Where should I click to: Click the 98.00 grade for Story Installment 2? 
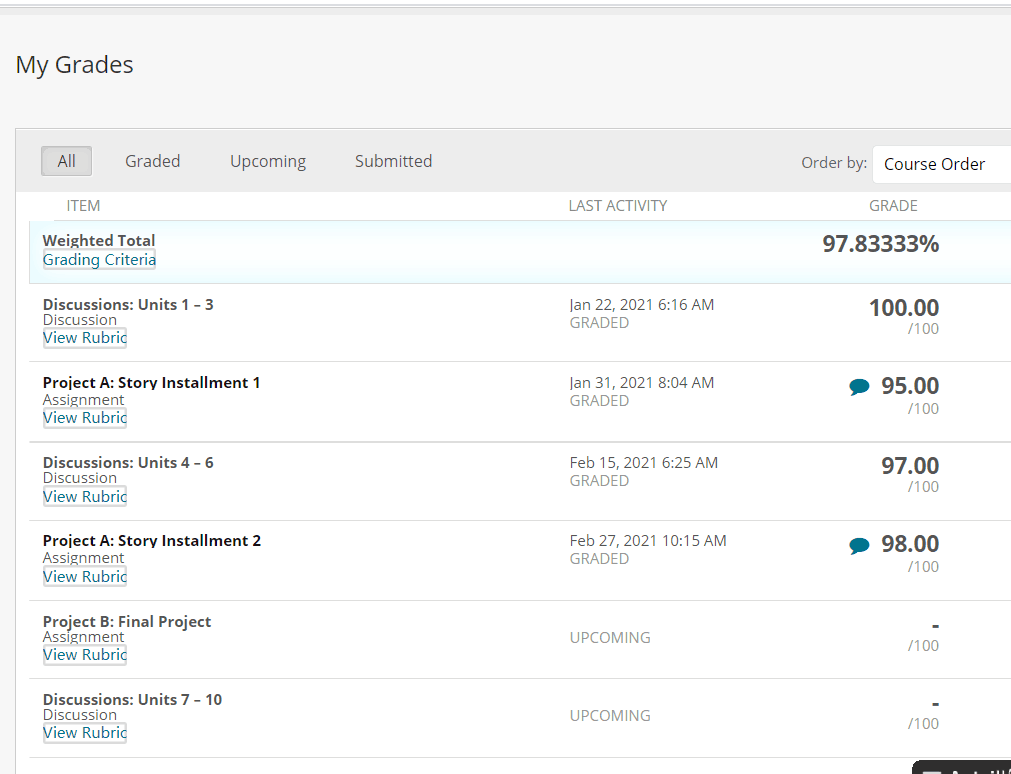(909, 544)
